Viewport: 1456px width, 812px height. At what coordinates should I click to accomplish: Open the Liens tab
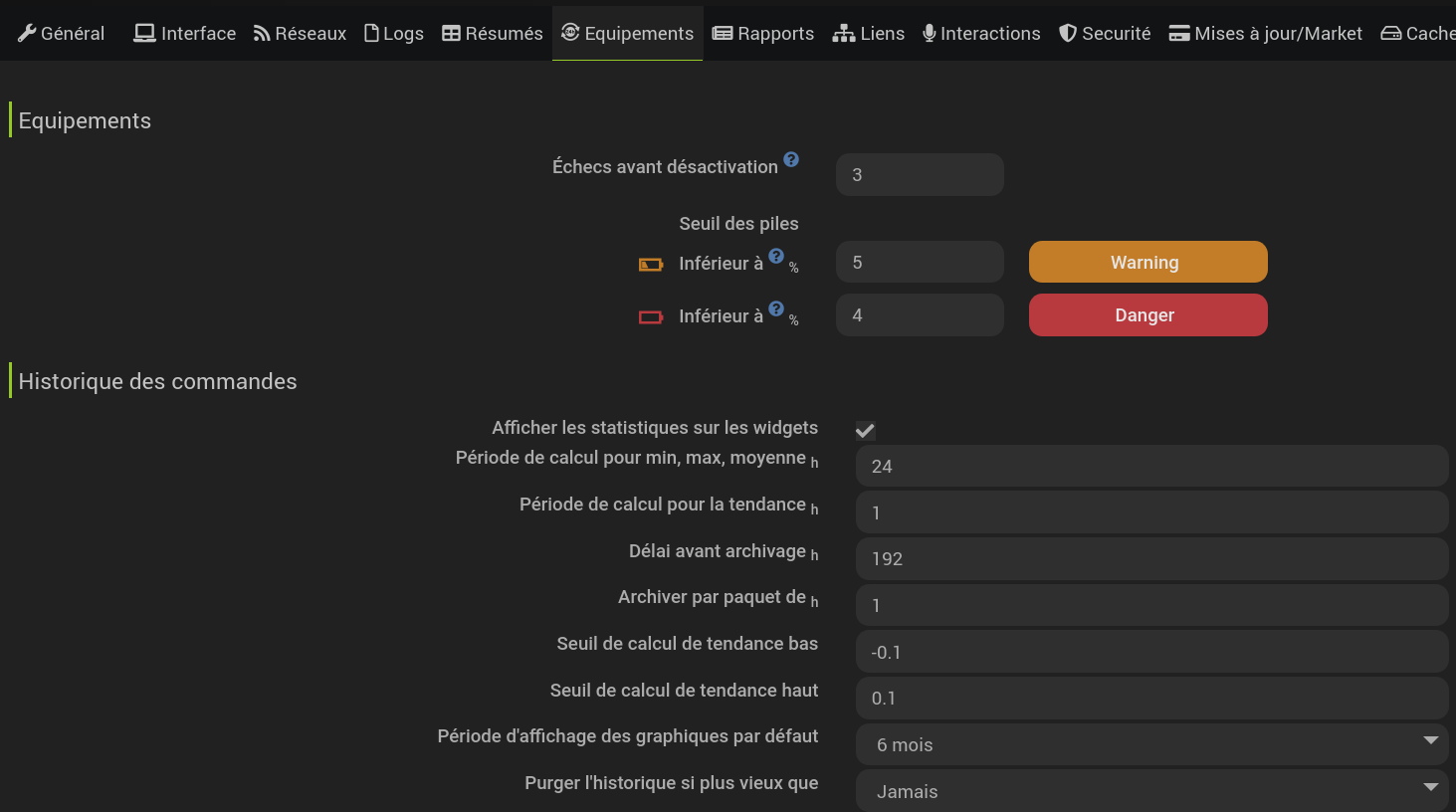(x=869, y=33)
